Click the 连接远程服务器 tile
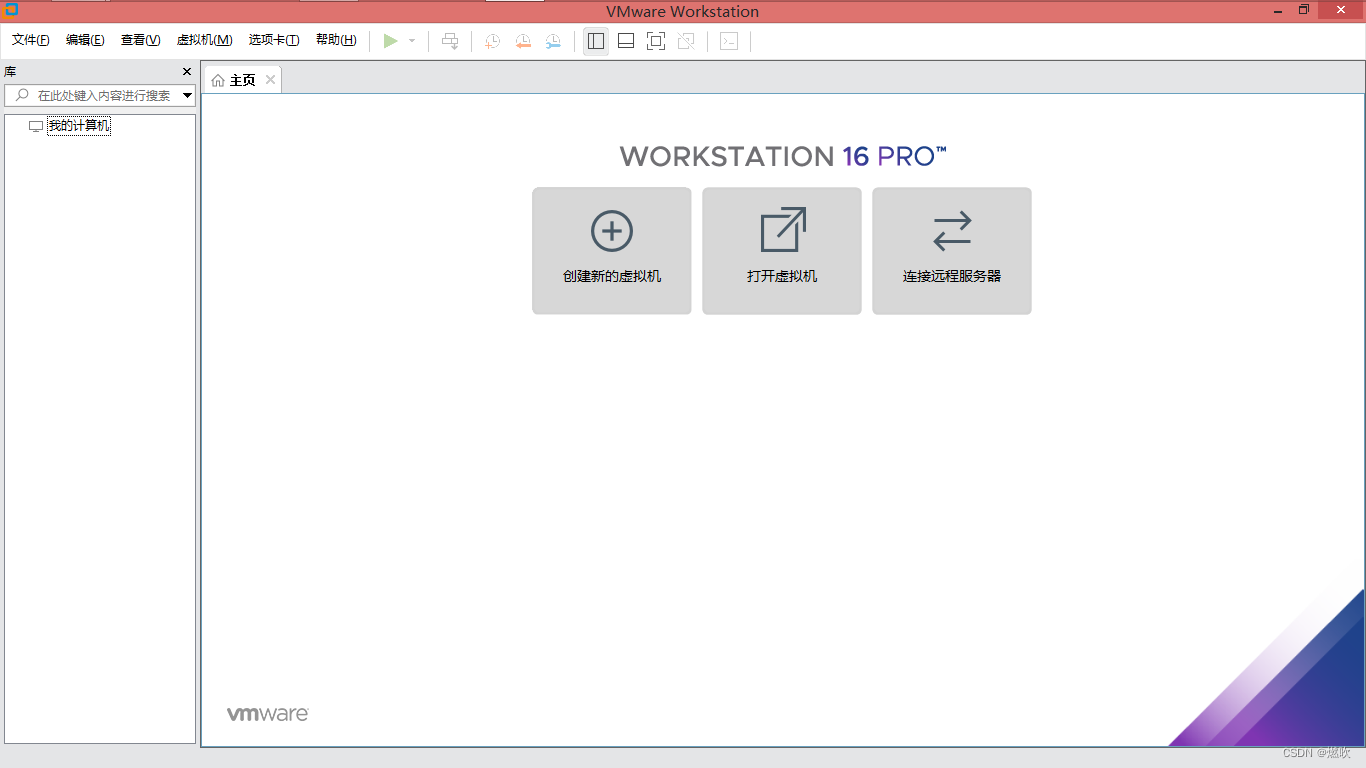The width and height of the screenshot is (1366, 768). click(x=952, y=251)
